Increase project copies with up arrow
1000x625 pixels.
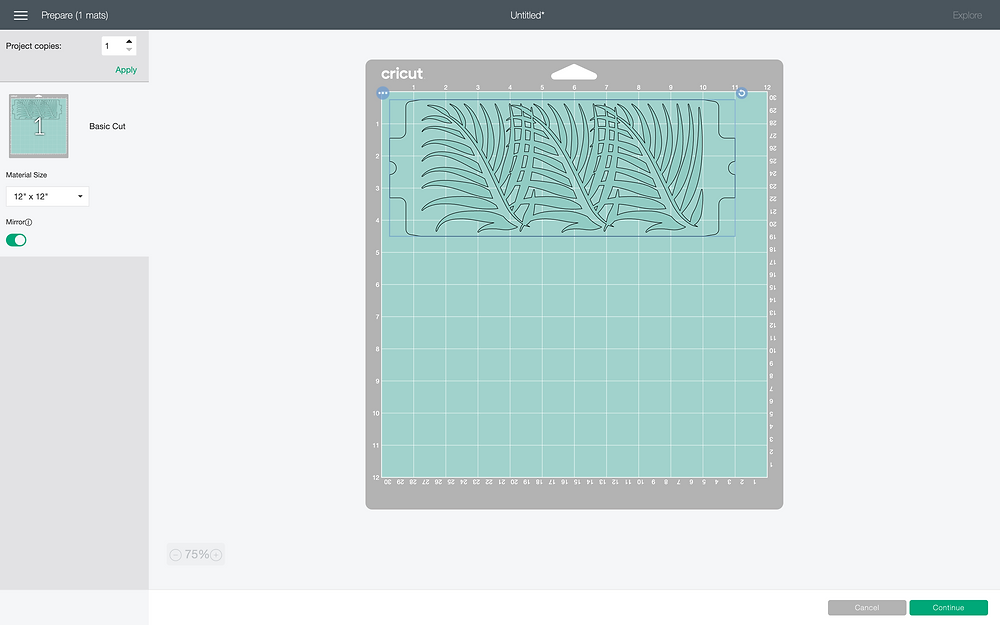click(129, 41)
